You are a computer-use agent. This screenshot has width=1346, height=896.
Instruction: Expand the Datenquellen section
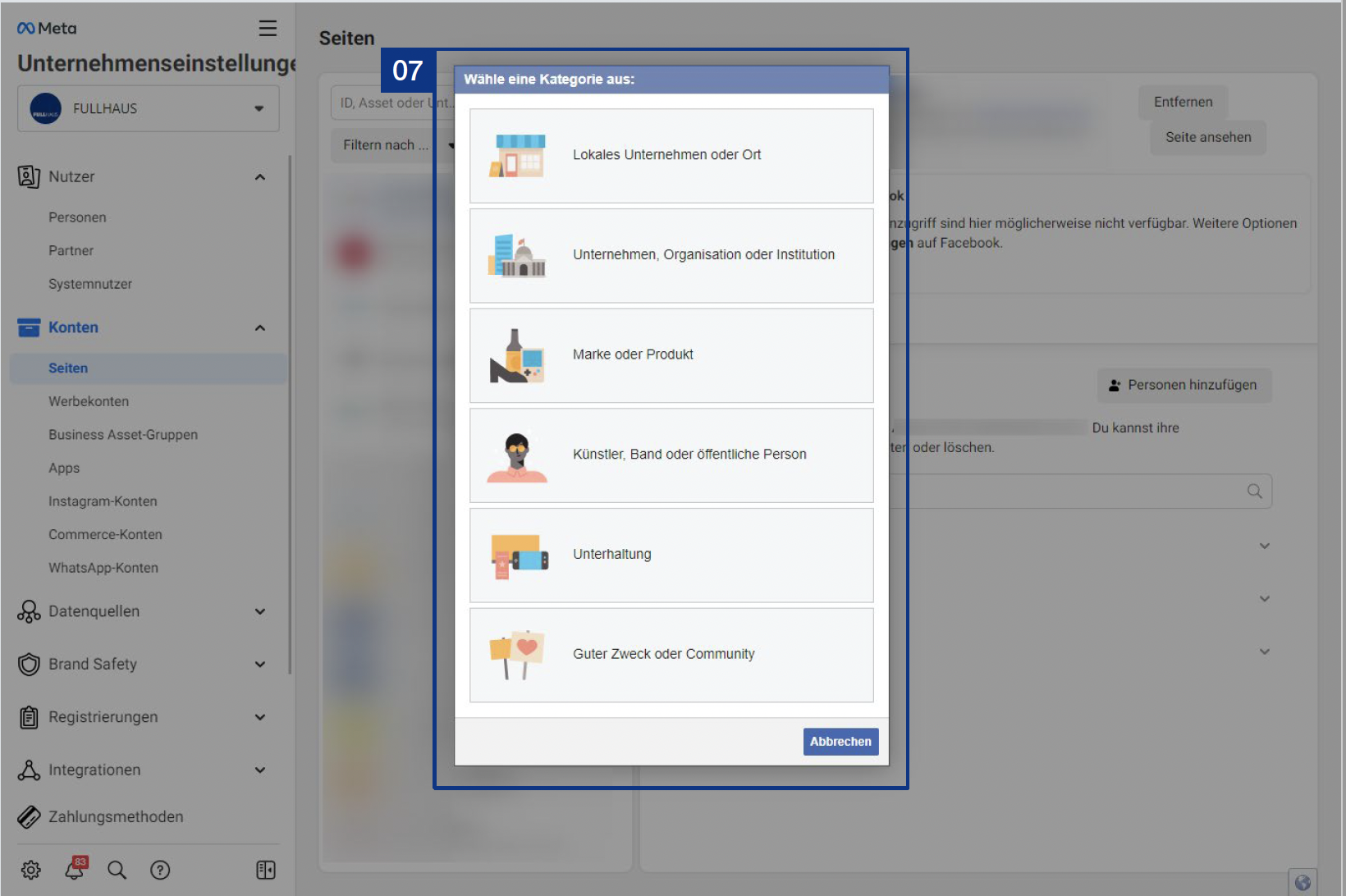[259, 611]
